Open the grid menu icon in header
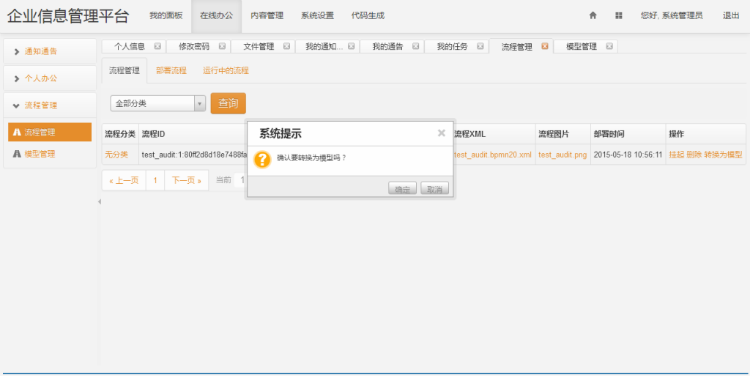The width and height of the screenshot is (750, 376). point(618,15)
